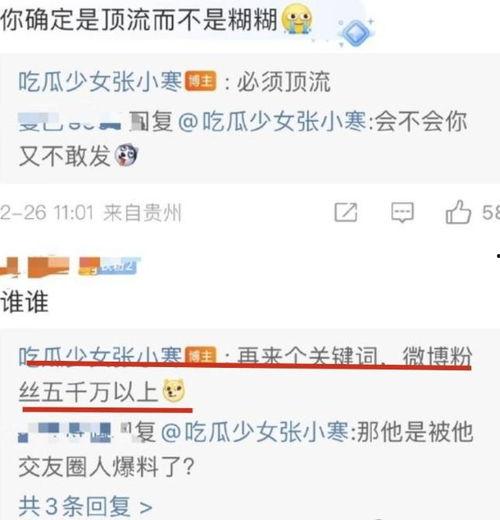Click the husky emoji after 又不敢发
Viewport: 500px width, 520px height.
pos(126,155)
